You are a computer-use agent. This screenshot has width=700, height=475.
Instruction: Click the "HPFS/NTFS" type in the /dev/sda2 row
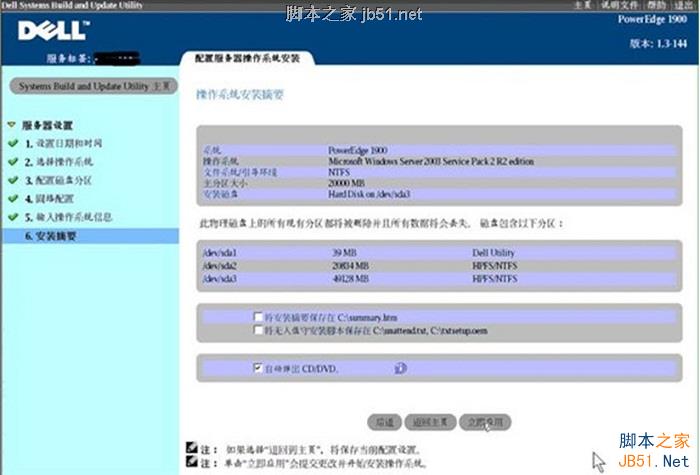[495, 266]
